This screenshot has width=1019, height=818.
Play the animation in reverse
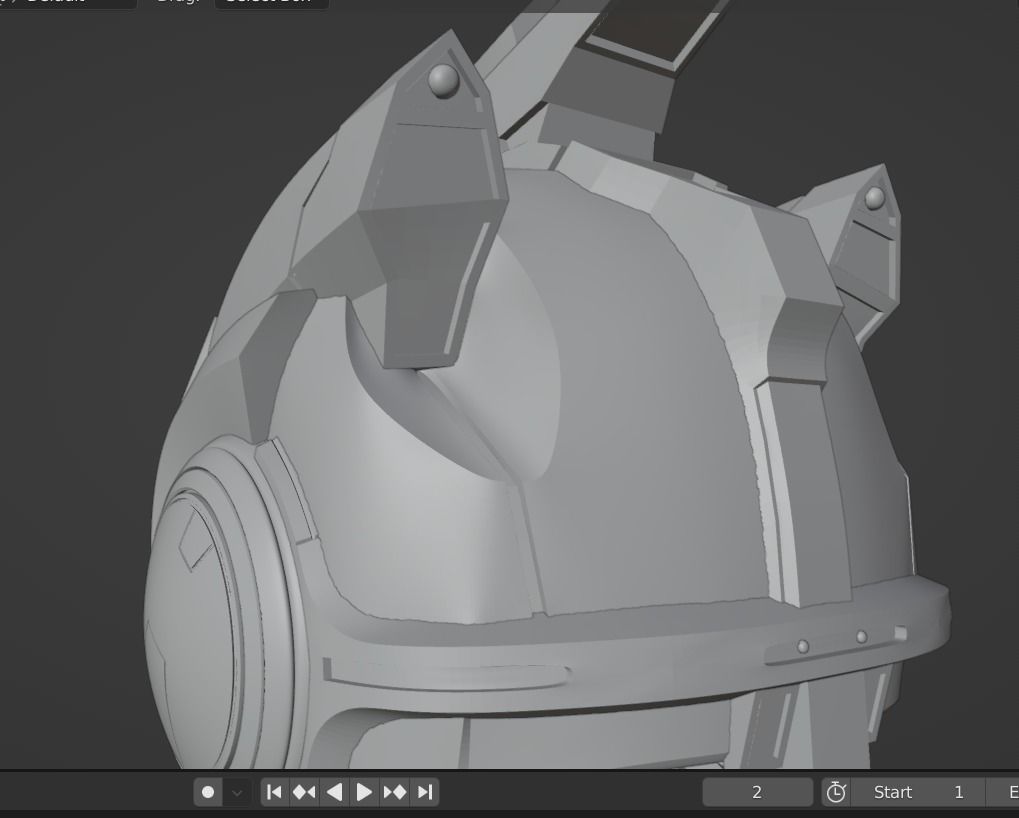pos(334,792)
